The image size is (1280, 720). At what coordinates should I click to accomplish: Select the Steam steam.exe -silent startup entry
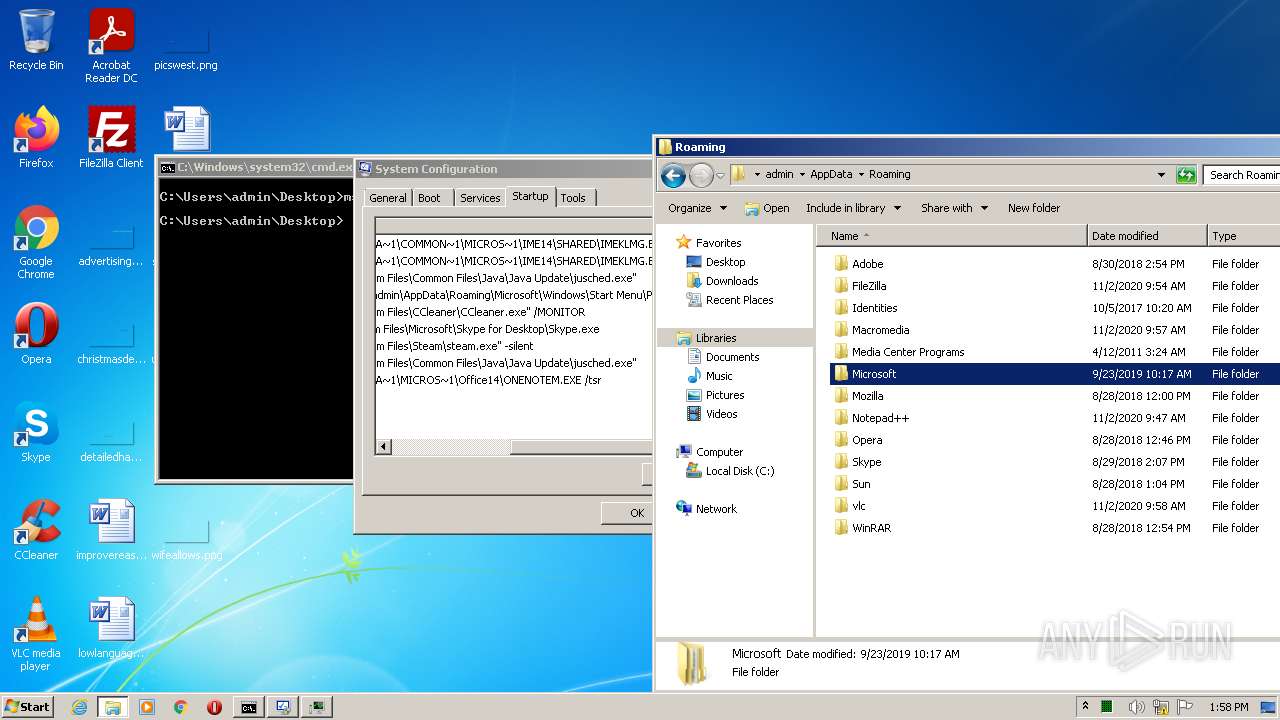click(x=514, y=346)
